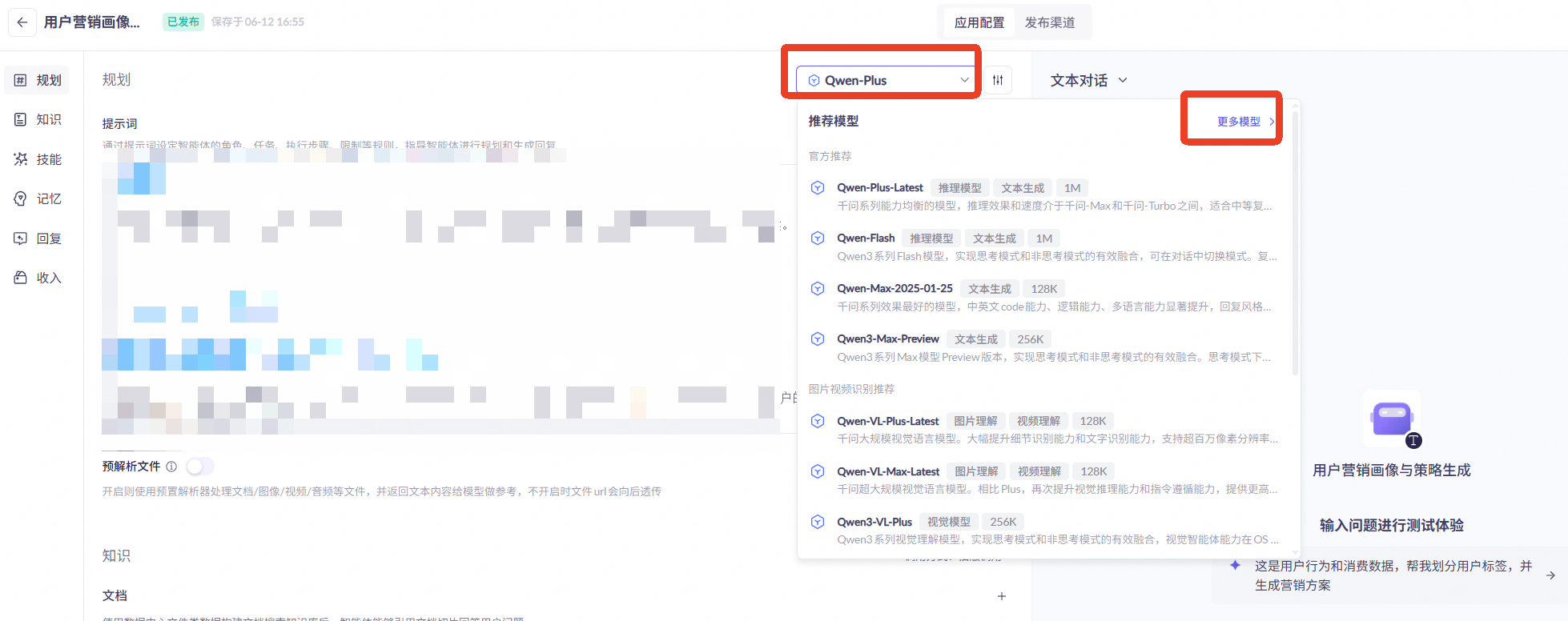The width and height of the screenshot is (1568, 621).
Task: Expand the 文本对话 dropdown
Action: click(x=1089, y=80)
